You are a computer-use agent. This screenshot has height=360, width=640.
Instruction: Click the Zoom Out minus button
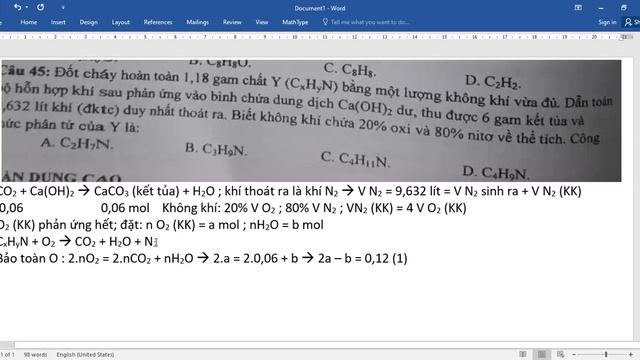tap(573, 354)
